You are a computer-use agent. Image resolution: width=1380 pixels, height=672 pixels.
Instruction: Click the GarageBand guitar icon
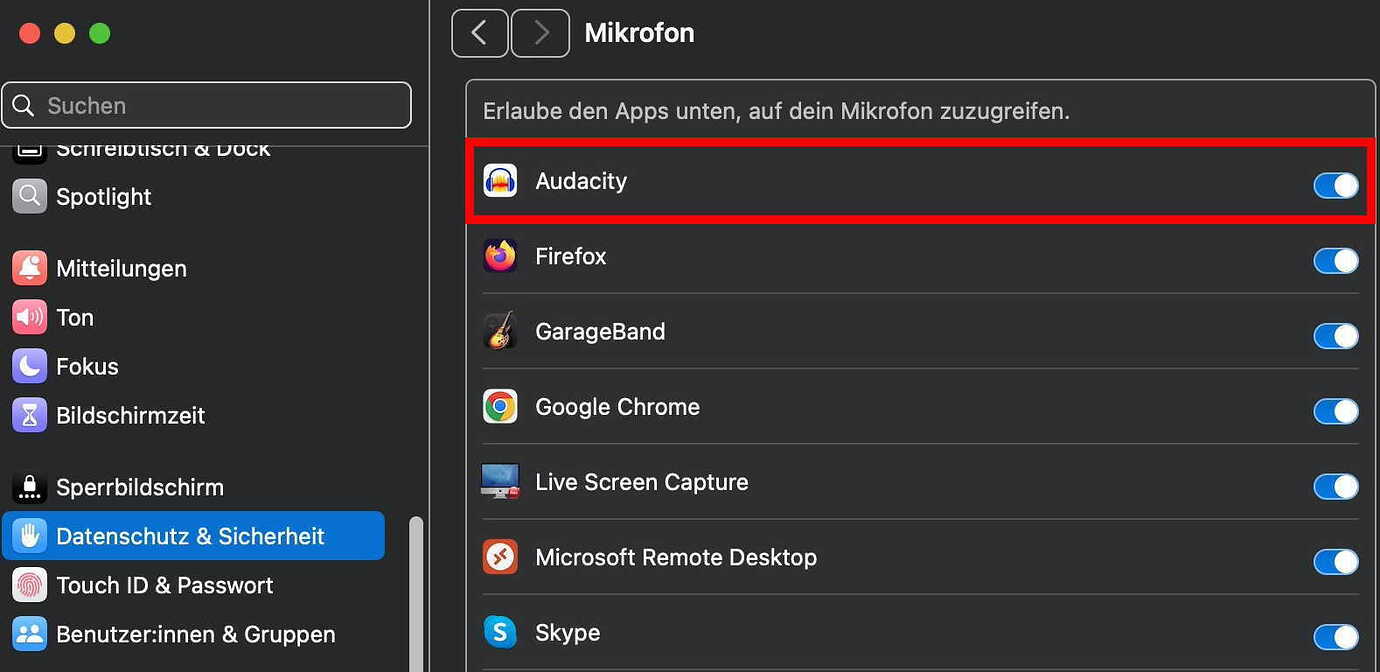pyautogui.click(x=500, y=331)
